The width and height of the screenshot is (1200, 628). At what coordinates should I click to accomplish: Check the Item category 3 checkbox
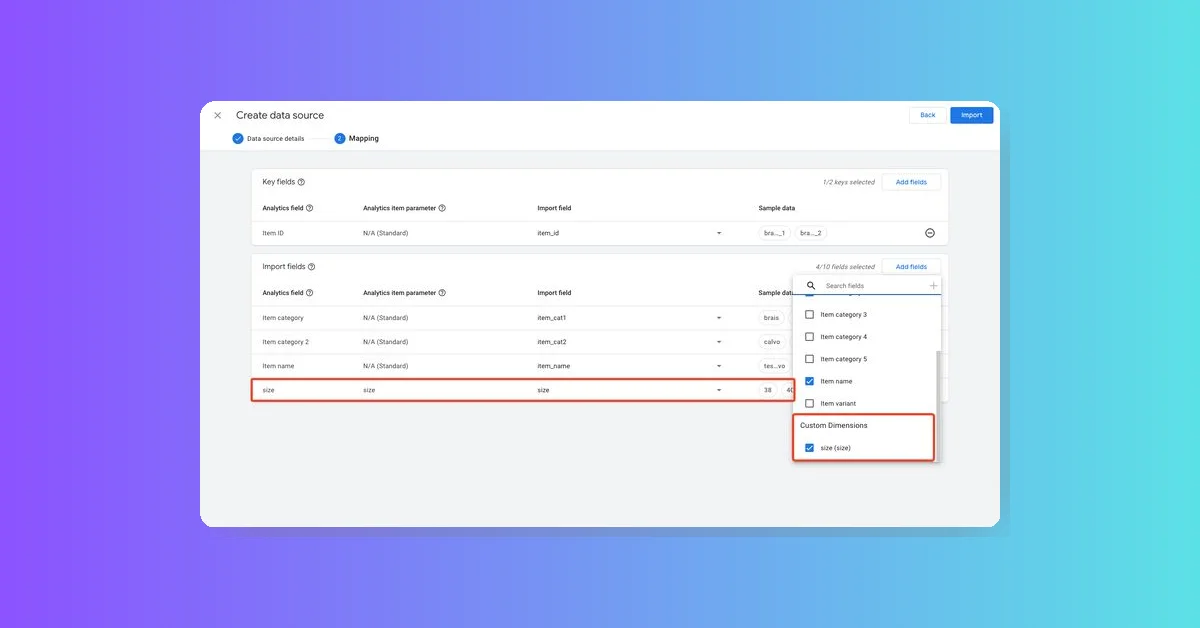[810, 314]
